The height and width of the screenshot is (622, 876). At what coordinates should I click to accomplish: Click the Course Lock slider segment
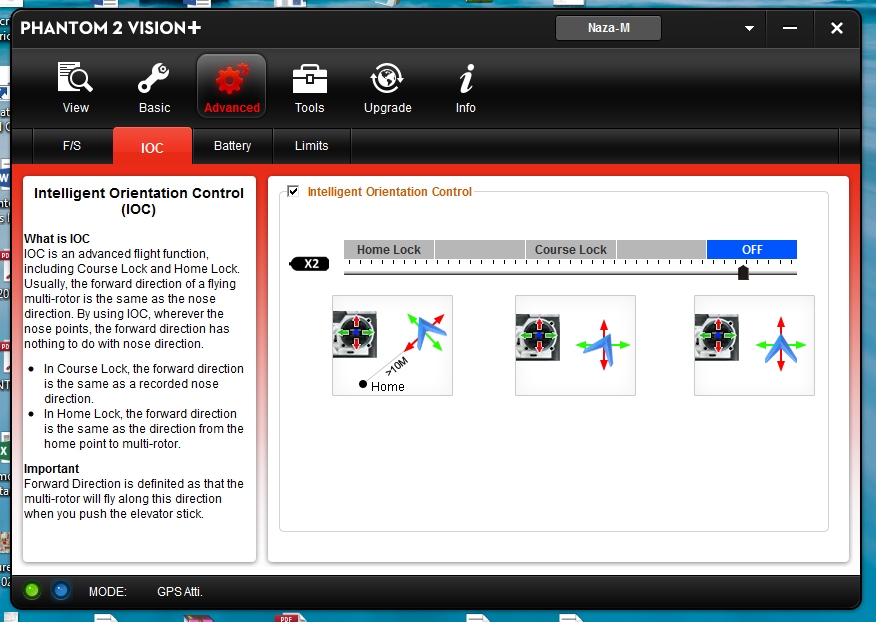(x=570, y=249)
